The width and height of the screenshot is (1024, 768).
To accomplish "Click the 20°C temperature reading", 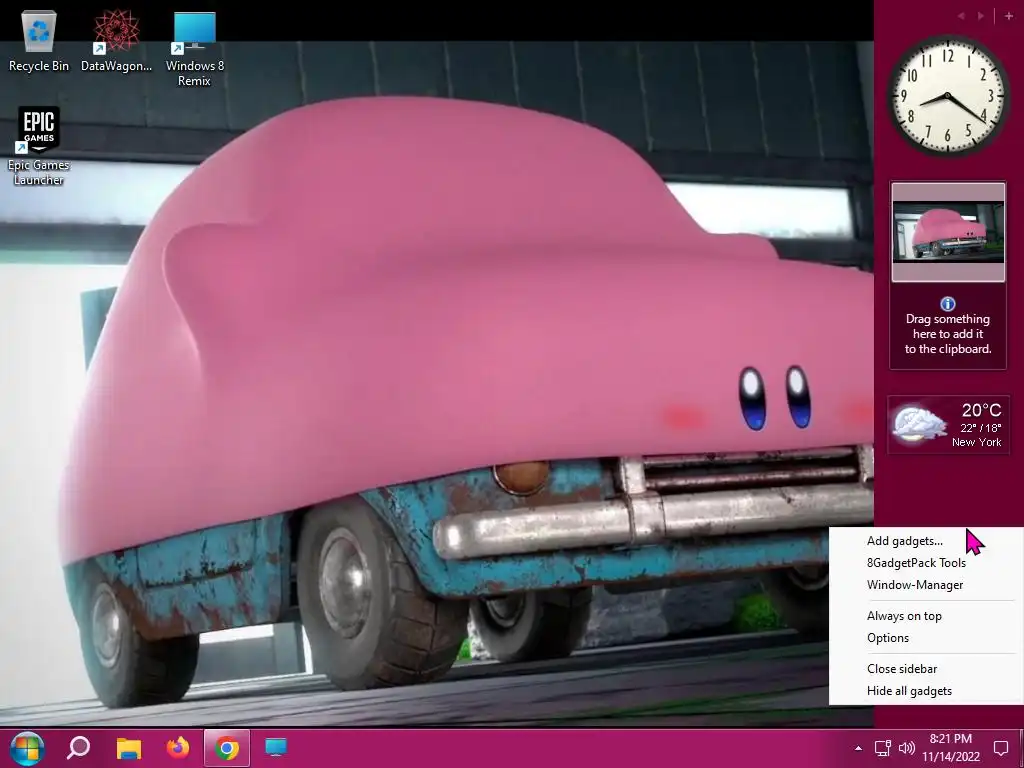I will tap(981, 410).
